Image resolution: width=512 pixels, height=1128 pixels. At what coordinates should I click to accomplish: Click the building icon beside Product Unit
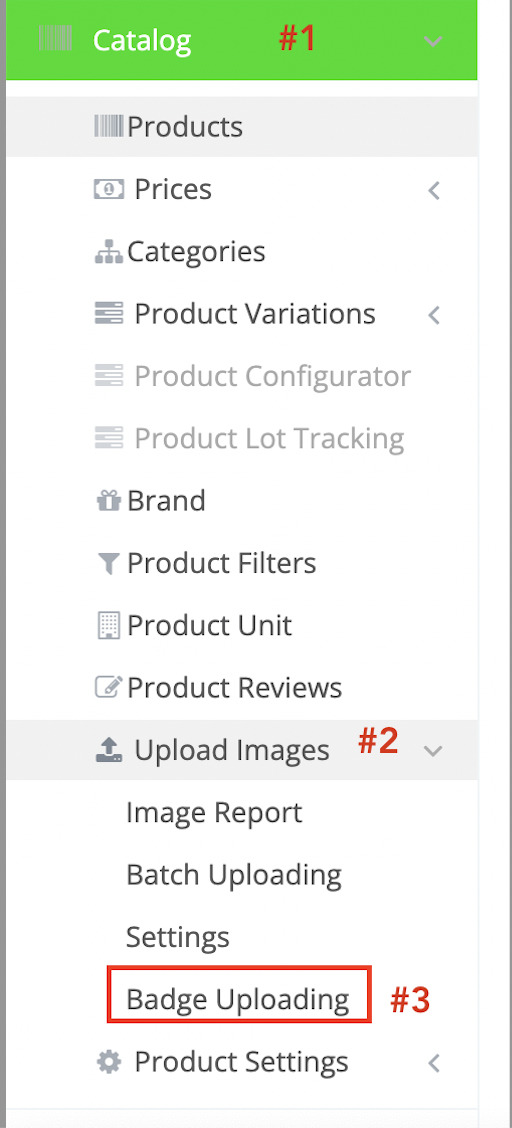click(x=109, y=626)
